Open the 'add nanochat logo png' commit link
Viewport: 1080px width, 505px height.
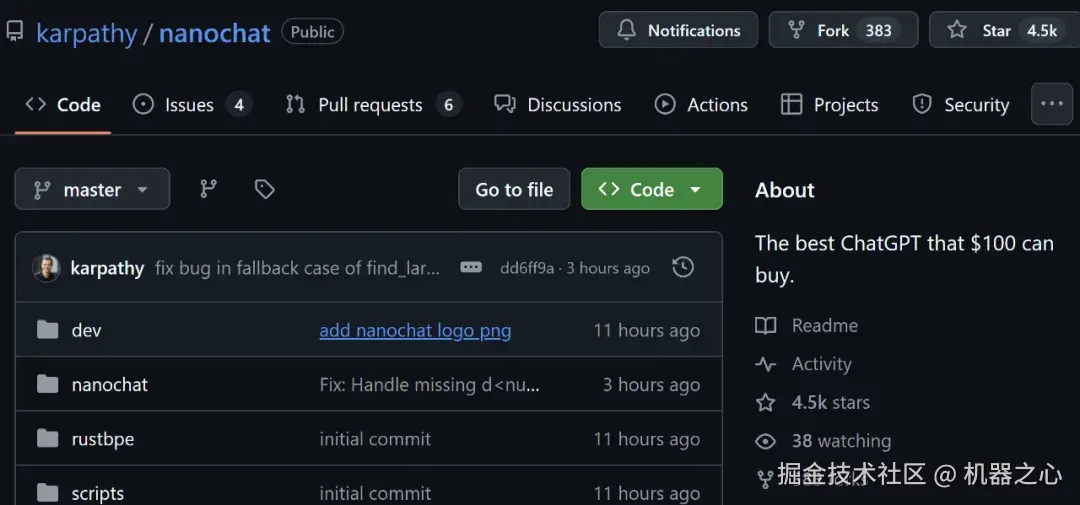pyautogui.click(x=415, y=330)
